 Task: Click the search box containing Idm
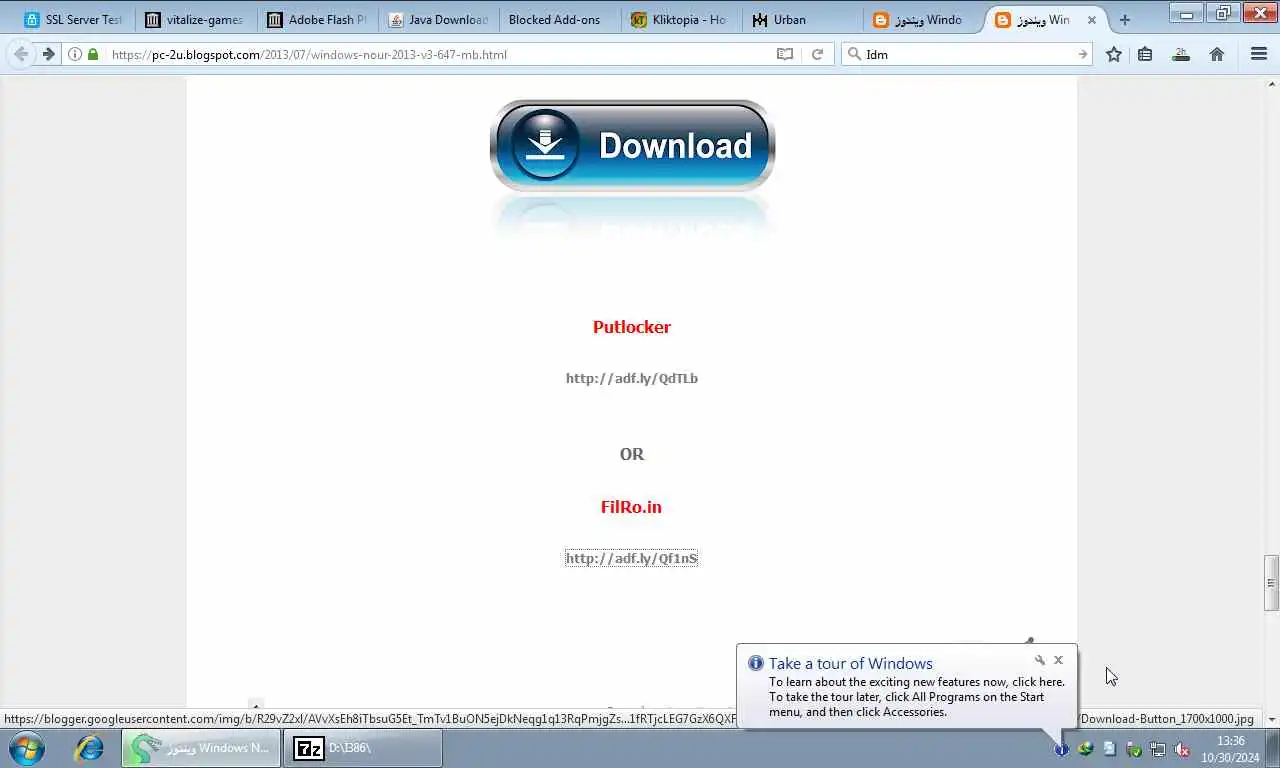968,54
